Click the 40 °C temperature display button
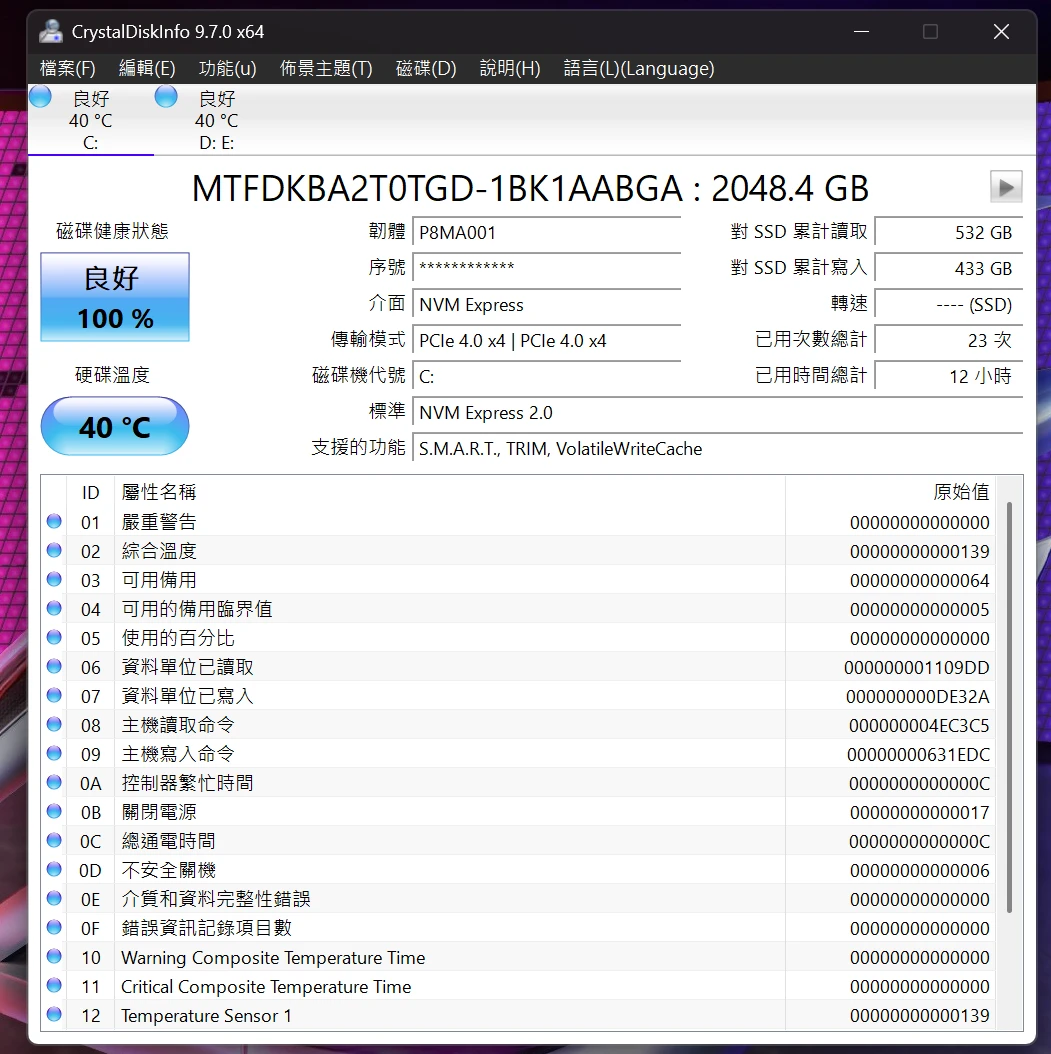1051x1054 pixels. tap(114, 426)
